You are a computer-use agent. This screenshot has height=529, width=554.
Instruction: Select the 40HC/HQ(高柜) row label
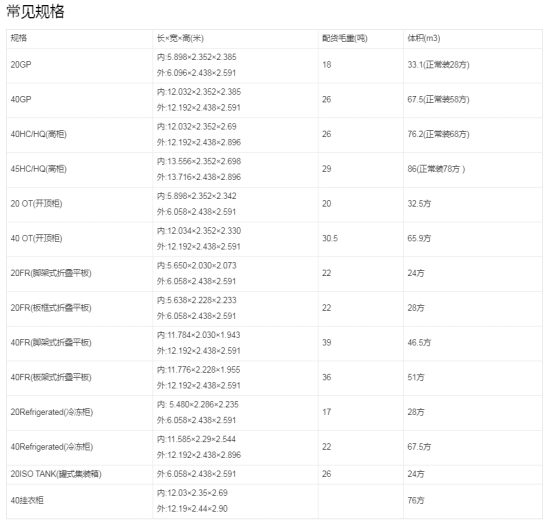(39, 134)
